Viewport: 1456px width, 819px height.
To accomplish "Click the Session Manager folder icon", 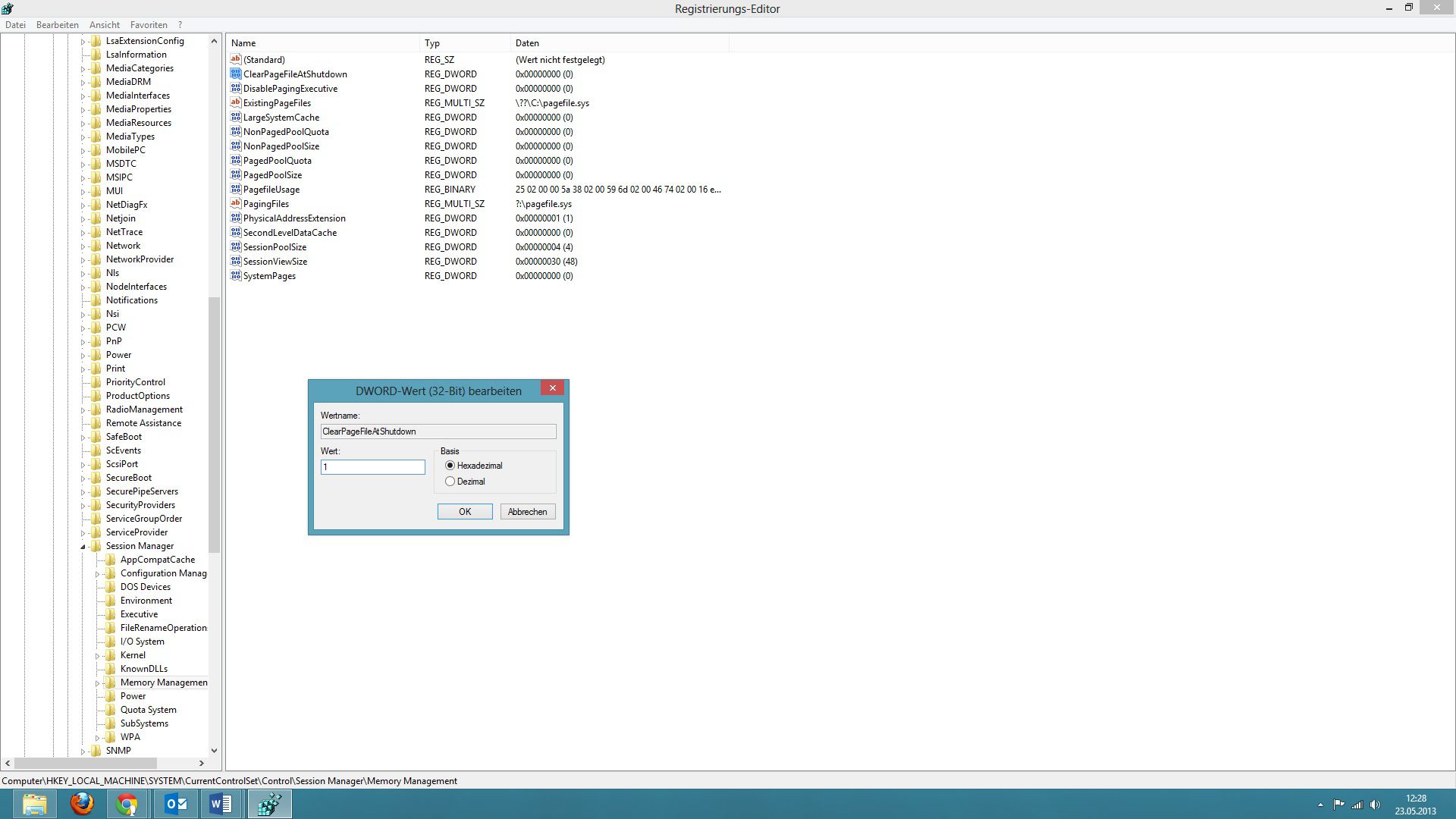I will pyautogui.click(x=96, y=546).
